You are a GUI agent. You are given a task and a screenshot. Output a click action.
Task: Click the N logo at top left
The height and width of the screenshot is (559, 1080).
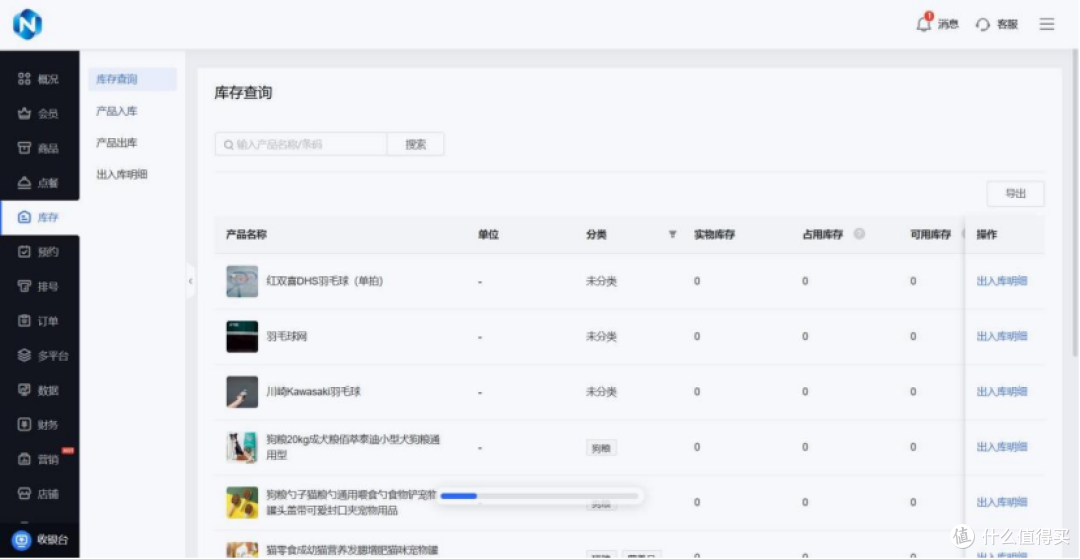[28, 24]
